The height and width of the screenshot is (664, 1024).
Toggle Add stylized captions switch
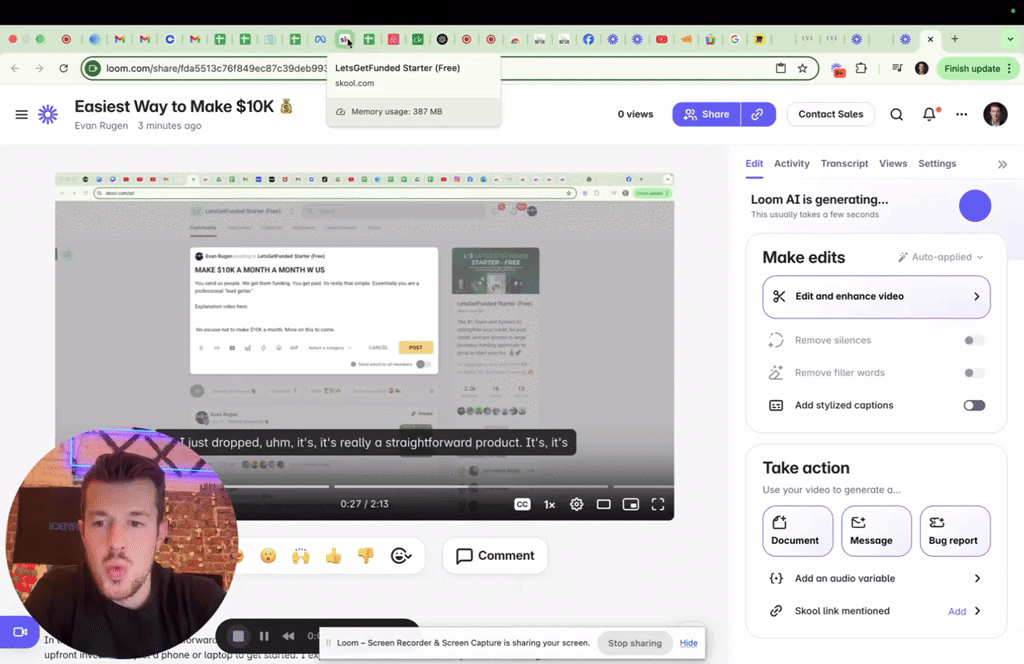click(x=974, y=405)
